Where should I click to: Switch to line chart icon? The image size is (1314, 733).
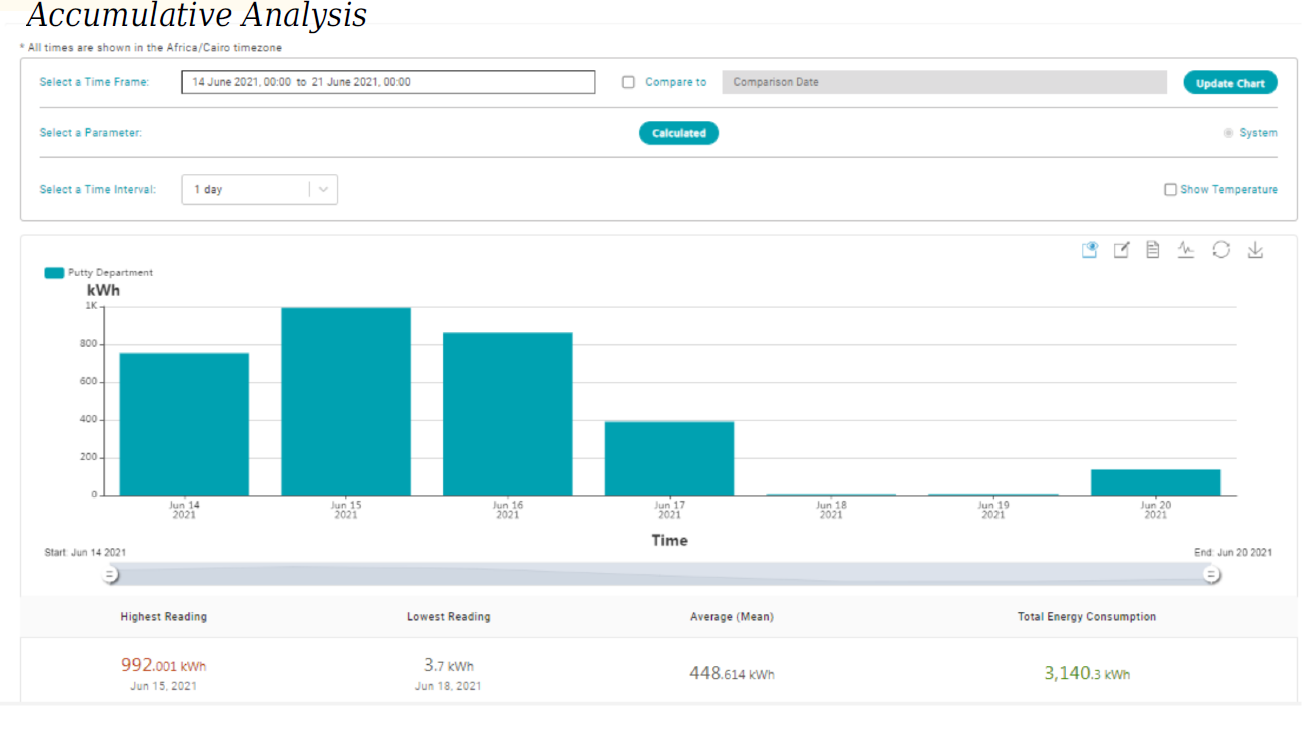point(1186,250)
